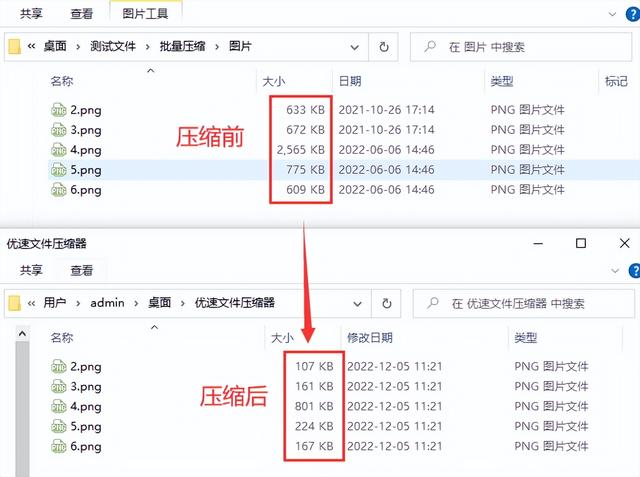Click the 桌面 breadcrumb in top window
Viewport: 640px width, 477px height.
coord(55,47)
